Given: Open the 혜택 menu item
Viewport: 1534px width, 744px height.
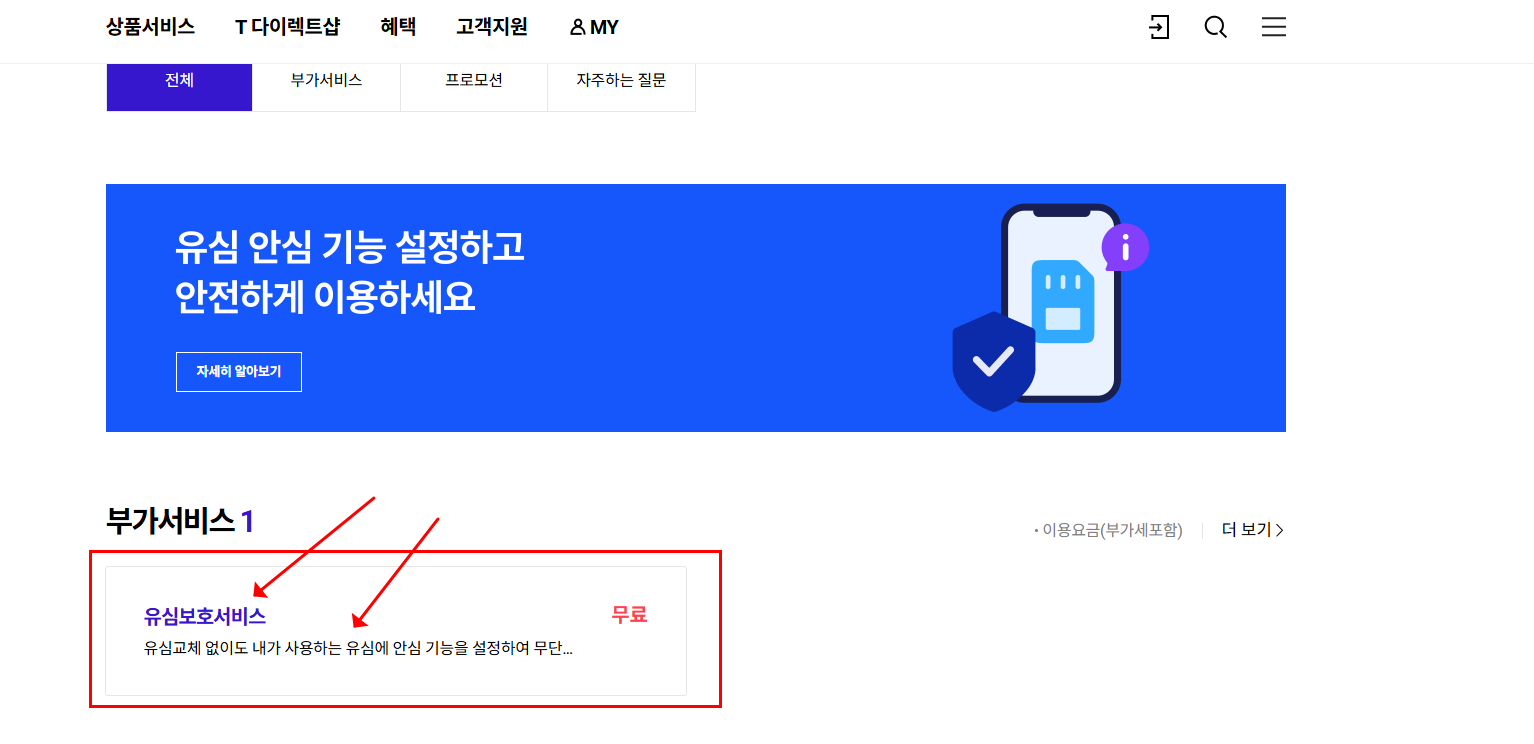Looking at the screenshot, I should pyautogui.click(x=398, y=27).
